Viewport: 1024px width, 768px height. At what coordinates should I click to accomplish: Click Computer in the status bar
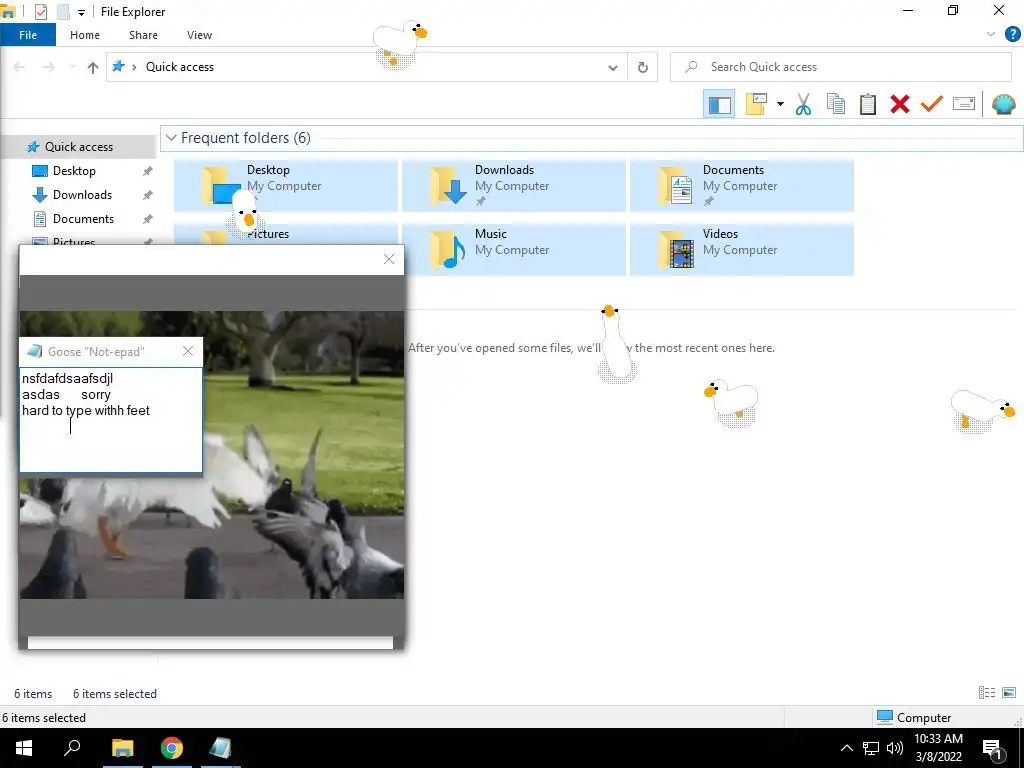(x=914, y=717)
